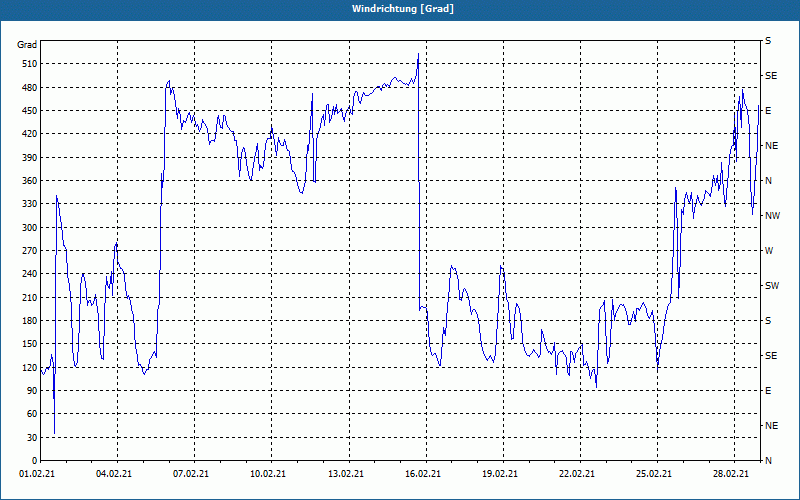Click the 'SE' label beside the 480 gridline
The width and height of the screenshot is (800, 500).
pos(771,76)
